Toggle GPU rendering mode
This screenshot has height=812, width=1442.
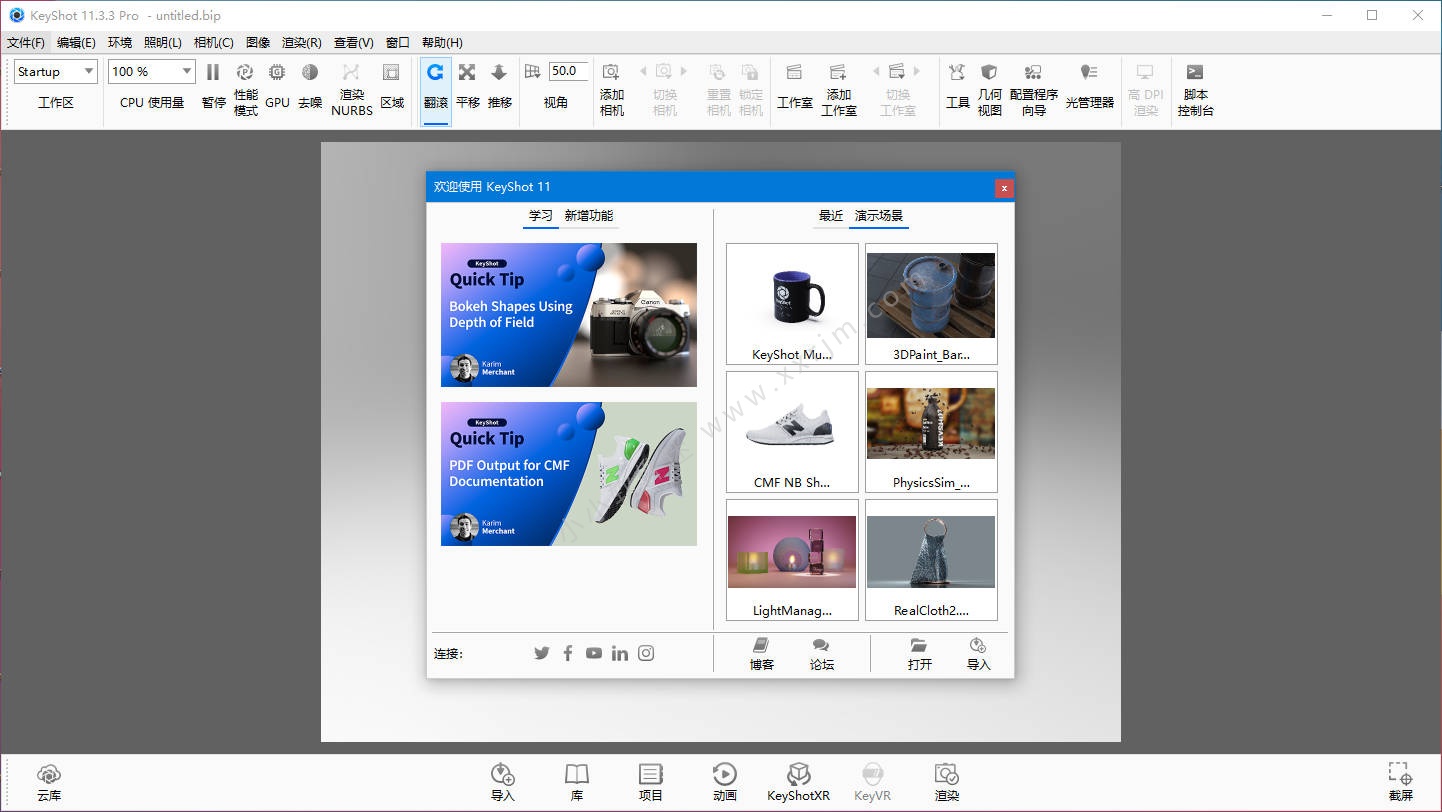(x=277, y=72)
